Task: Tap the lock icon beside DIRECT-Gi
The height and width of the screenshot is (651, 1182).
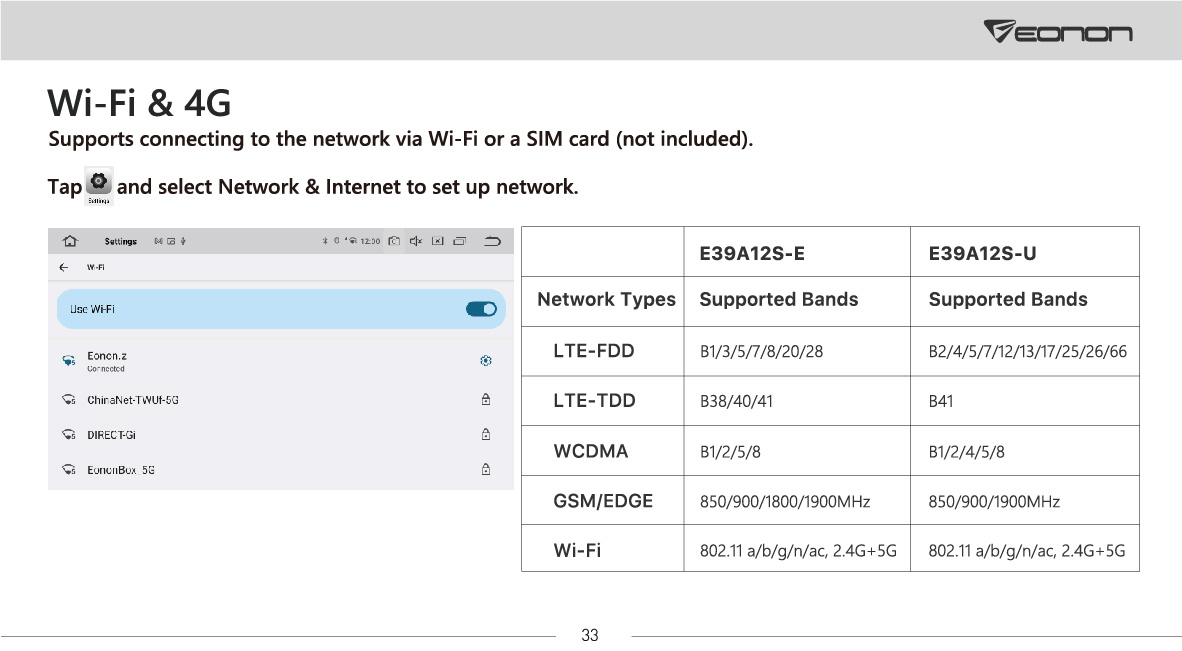Action: [x=486, y=434]
